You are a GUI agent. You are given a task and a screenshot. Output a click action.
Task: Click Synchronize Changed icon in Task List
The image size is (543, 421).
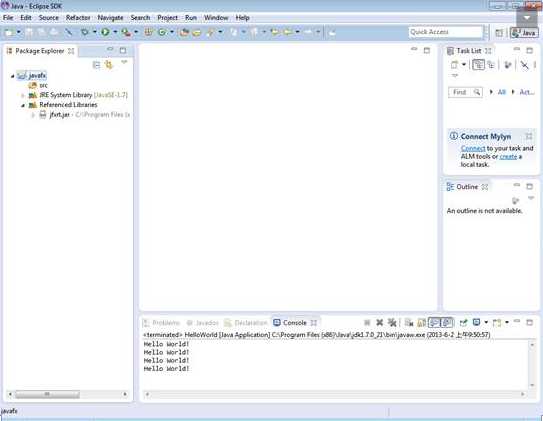[525, 65]
